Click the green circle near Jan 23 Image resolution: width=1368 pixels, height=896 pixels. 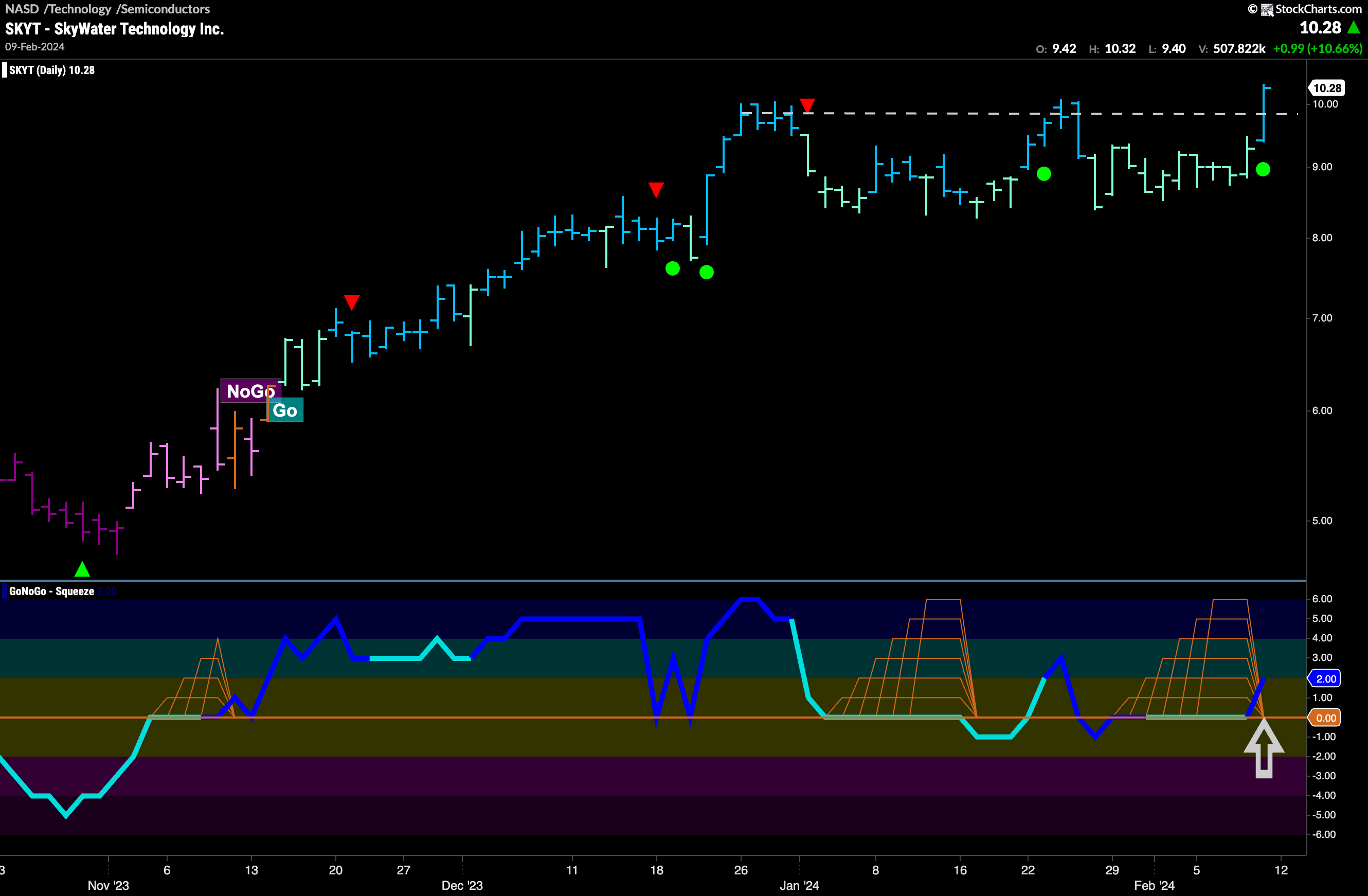point(1044,173)
